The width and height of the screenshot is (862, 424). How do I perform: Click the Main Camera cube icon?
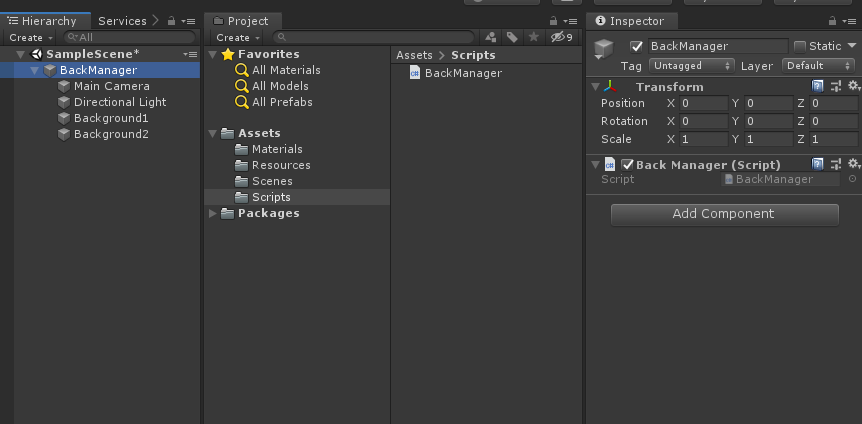[64, 86]
